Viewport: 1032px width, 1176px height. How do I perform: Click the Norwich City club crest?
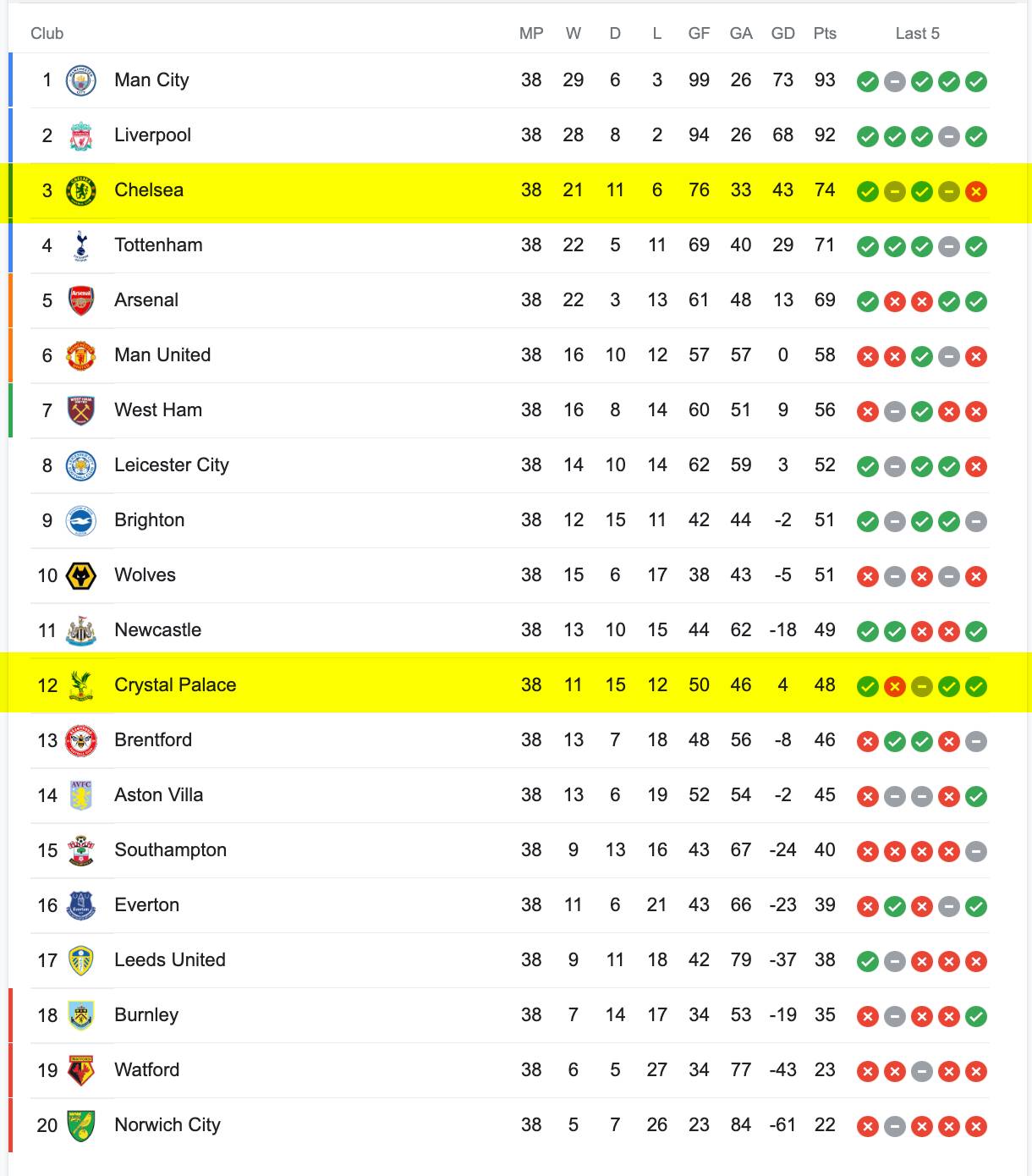(81, 1125)
